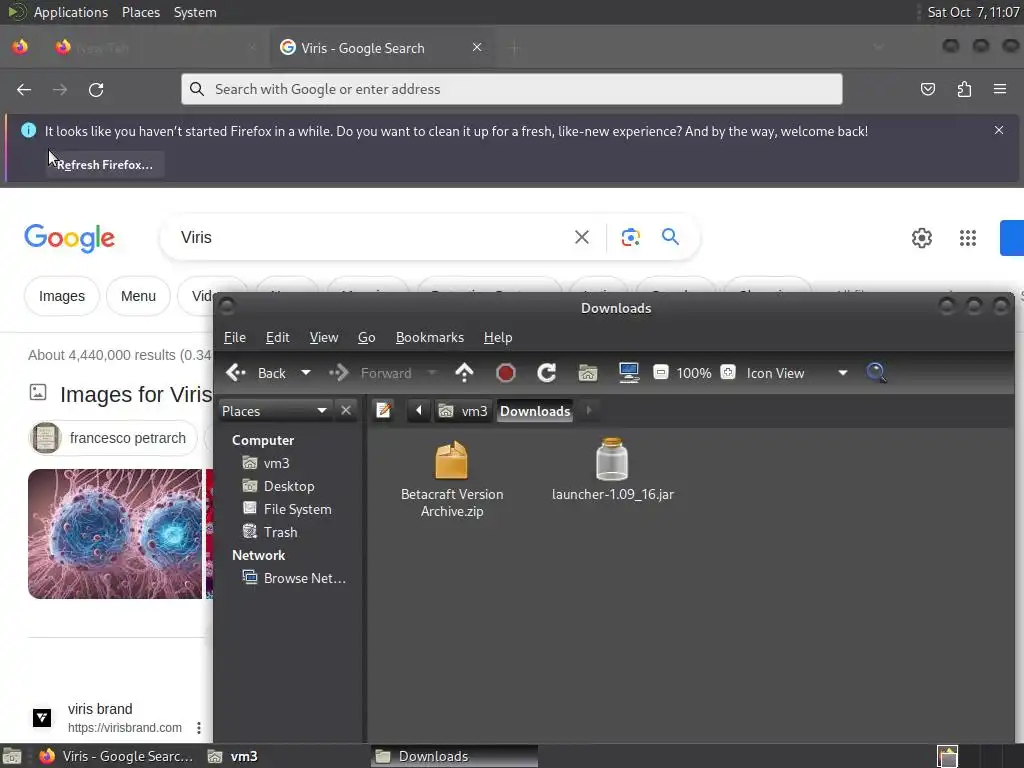This screenshot has height=768, width=1024.
Task: Select the Downloads path bar button
Action: pos(535,411)
